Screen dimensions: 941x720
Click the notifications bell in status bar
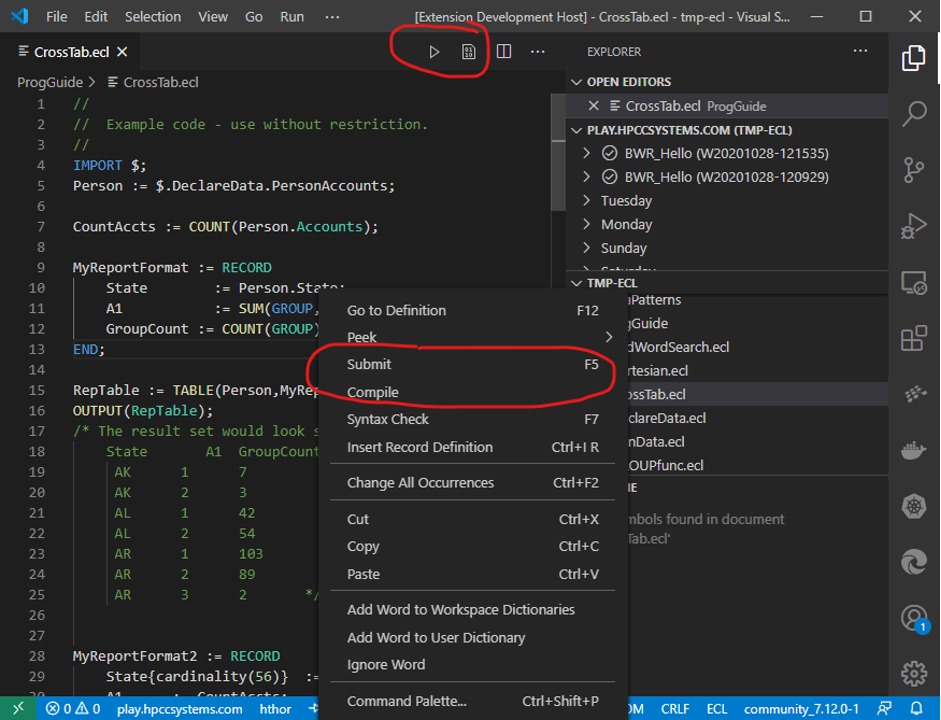click(916, 708)
